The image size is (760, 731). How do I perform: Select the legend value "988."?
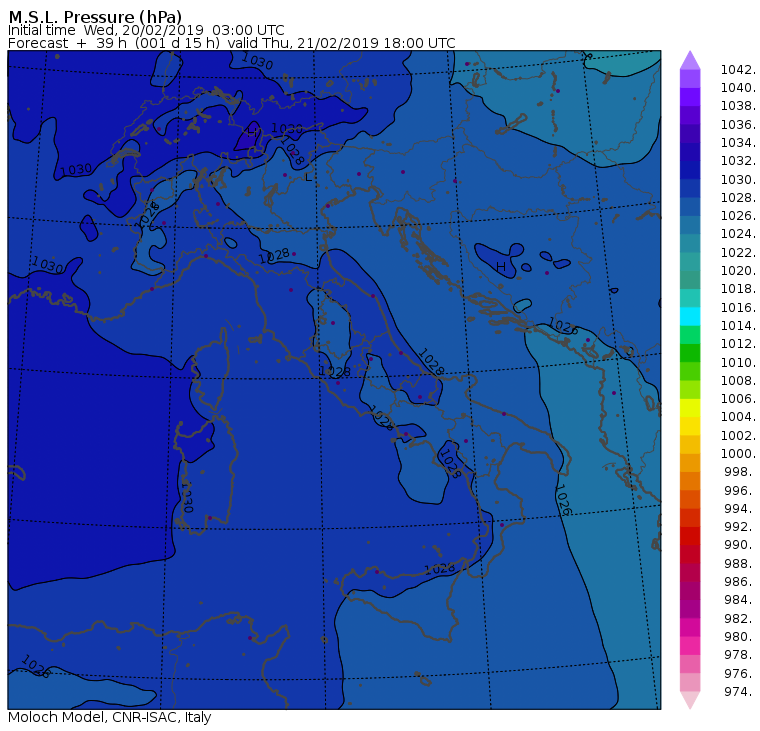tap(740, 563)
